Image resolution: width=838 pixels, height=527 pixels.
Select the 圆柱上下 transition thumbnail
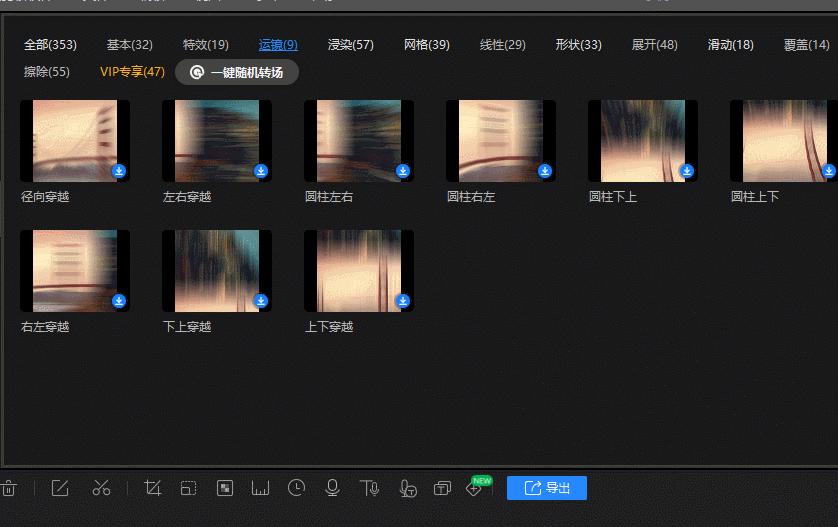783,141
